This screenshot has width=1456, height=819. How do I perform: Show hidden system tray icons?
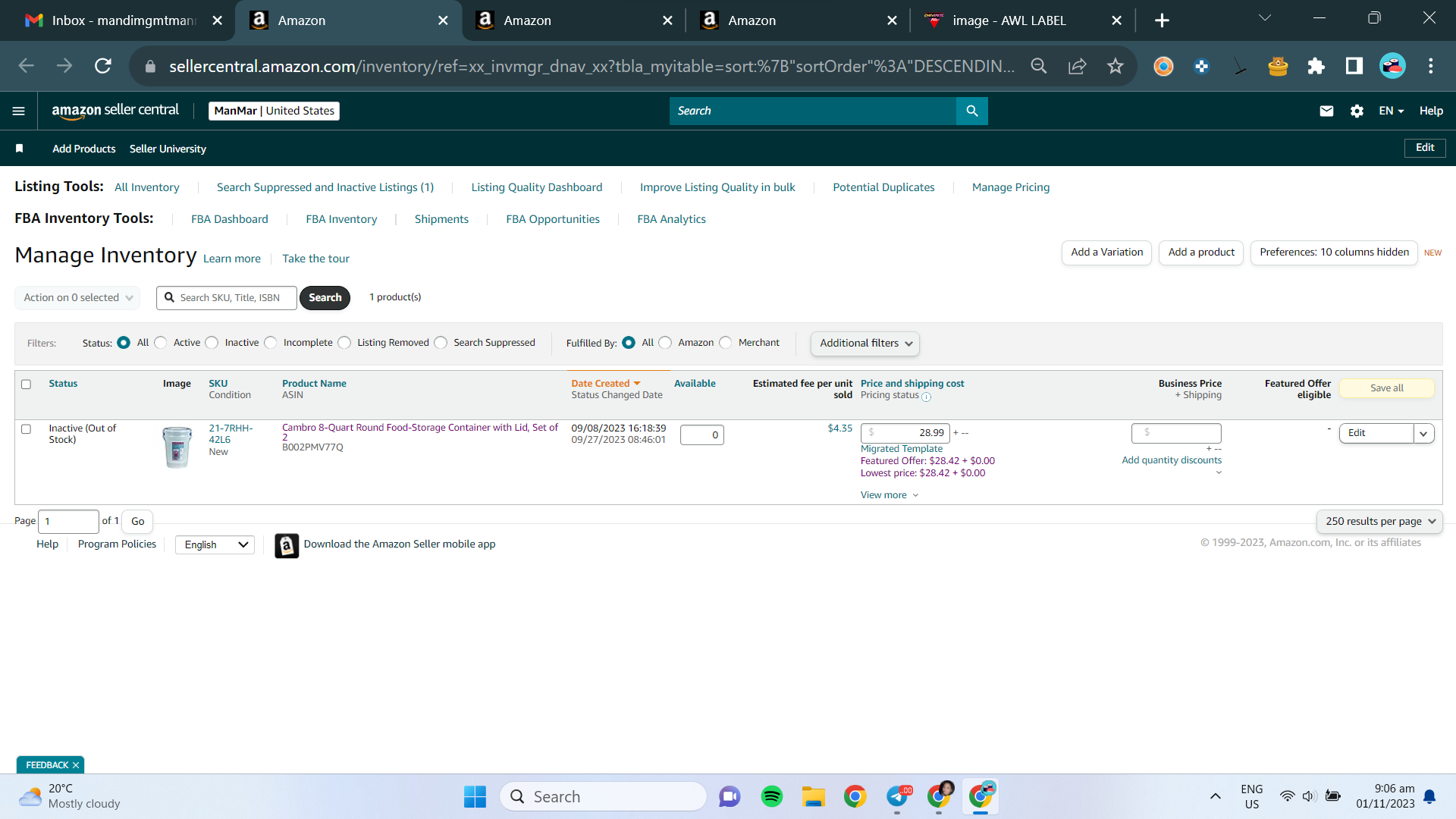point(1215,796)
